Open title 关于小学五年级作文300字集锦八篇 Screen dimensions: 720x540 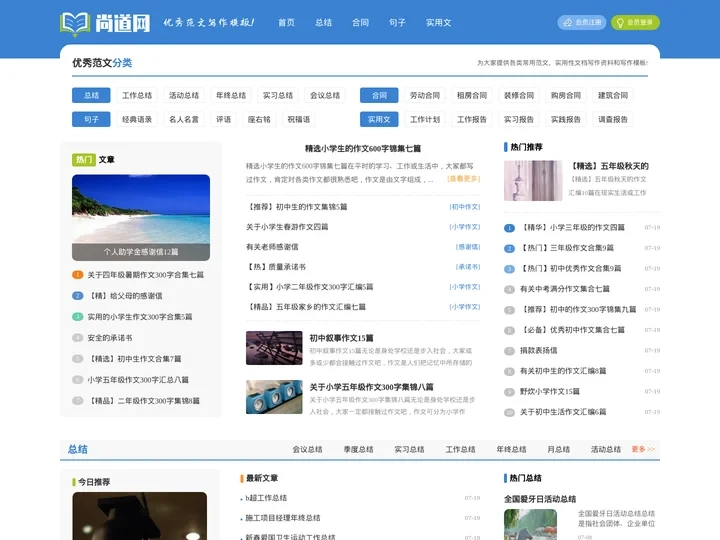click(x=371, y=387)
